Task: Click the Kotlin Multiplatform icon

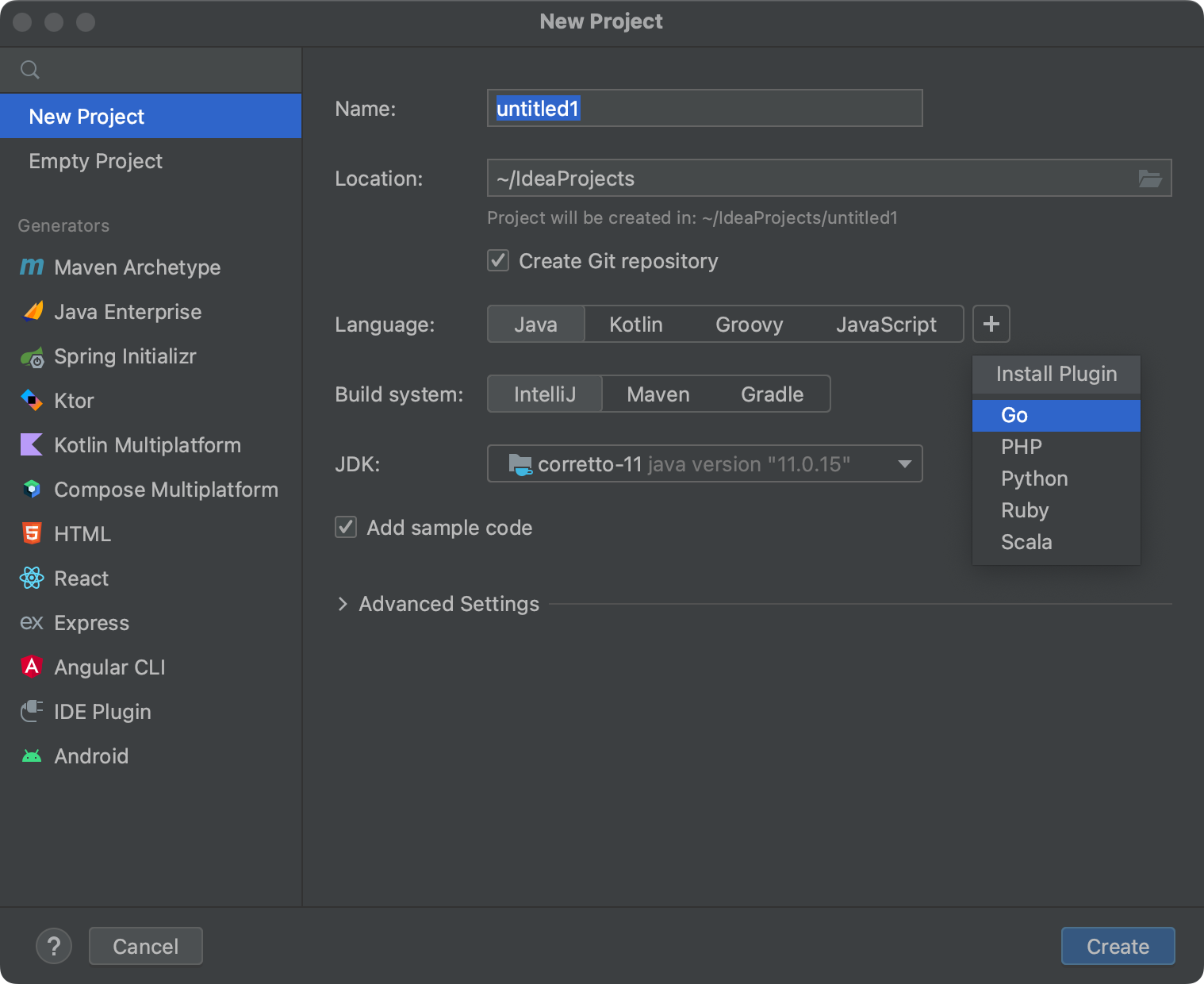Action: click(x=31, y=445)
